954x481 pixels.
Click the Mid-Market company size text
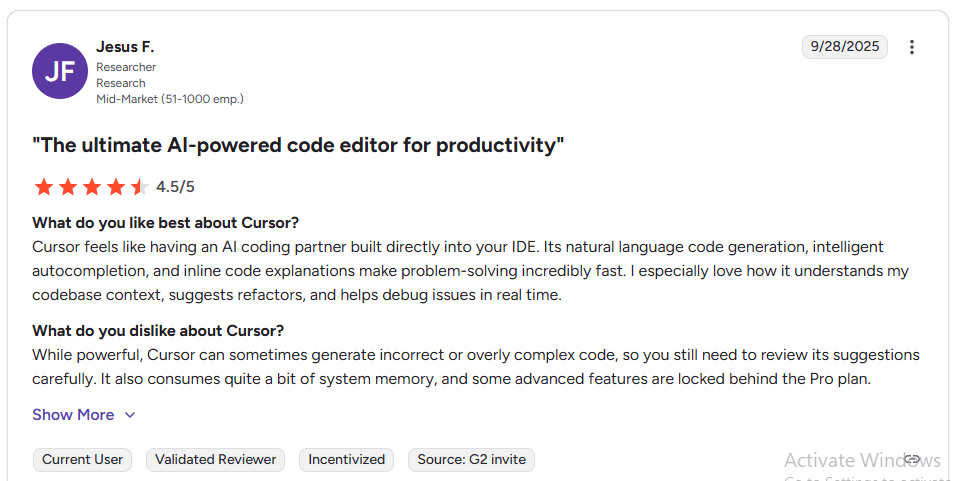pyautogui.click(x=170, y=99)
